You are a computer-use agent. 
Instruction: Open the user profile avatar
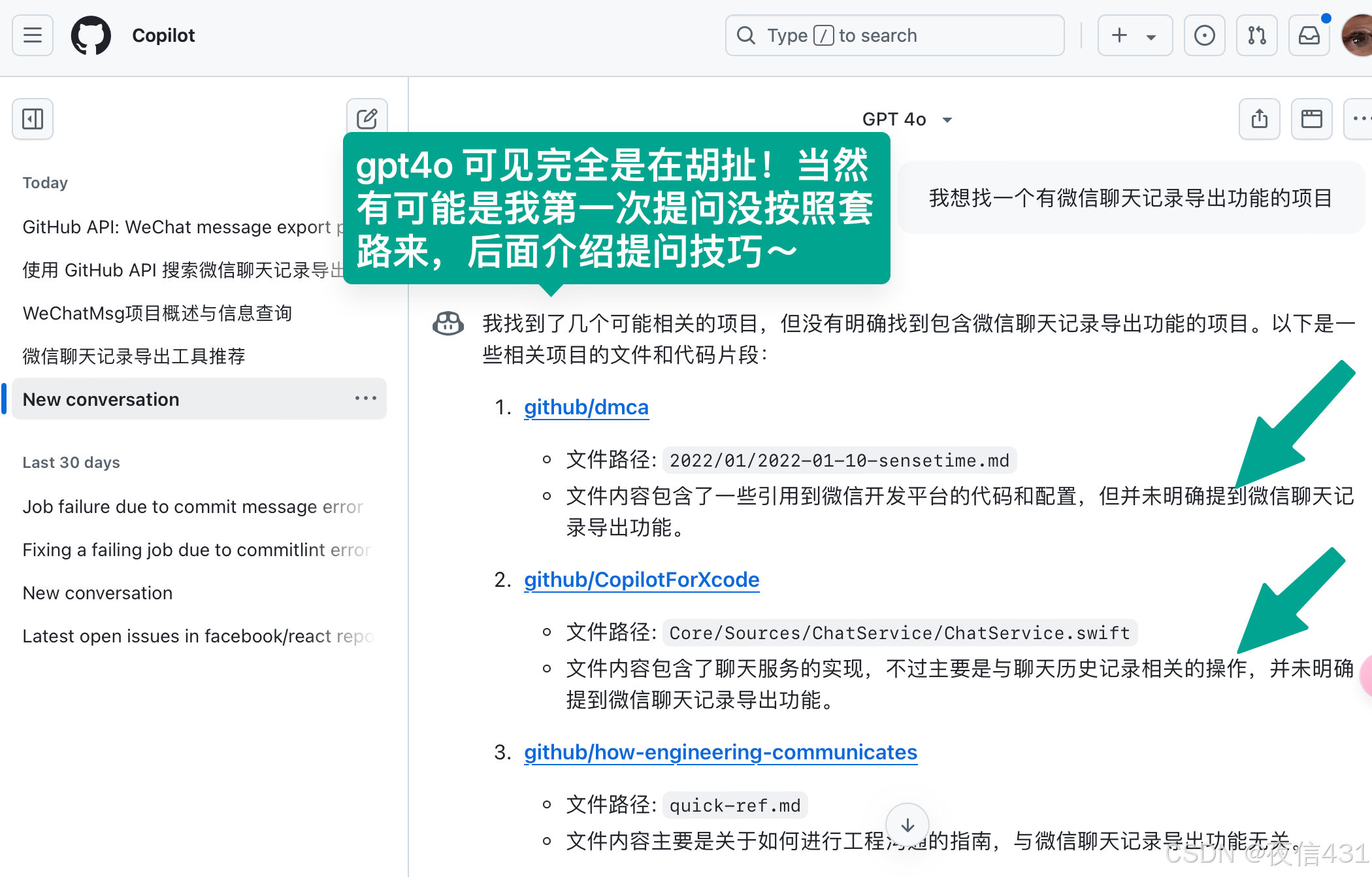click(x=1358, y=35)
